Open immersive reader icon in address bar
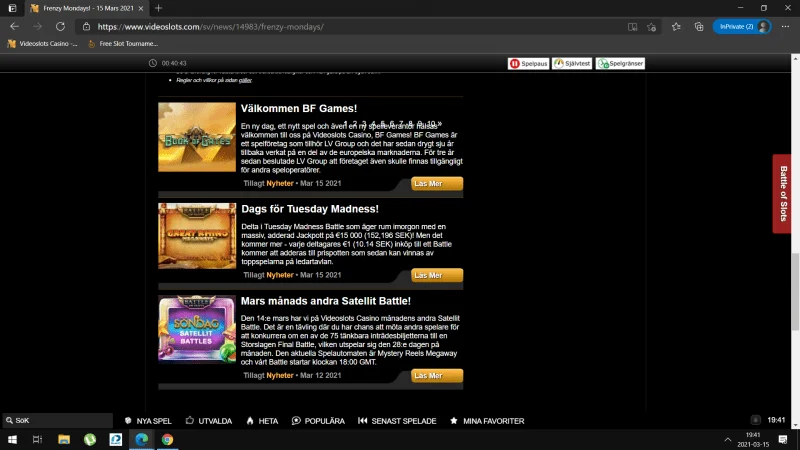The width and height of the screenshot is (800, 450). tap(632, 27)
